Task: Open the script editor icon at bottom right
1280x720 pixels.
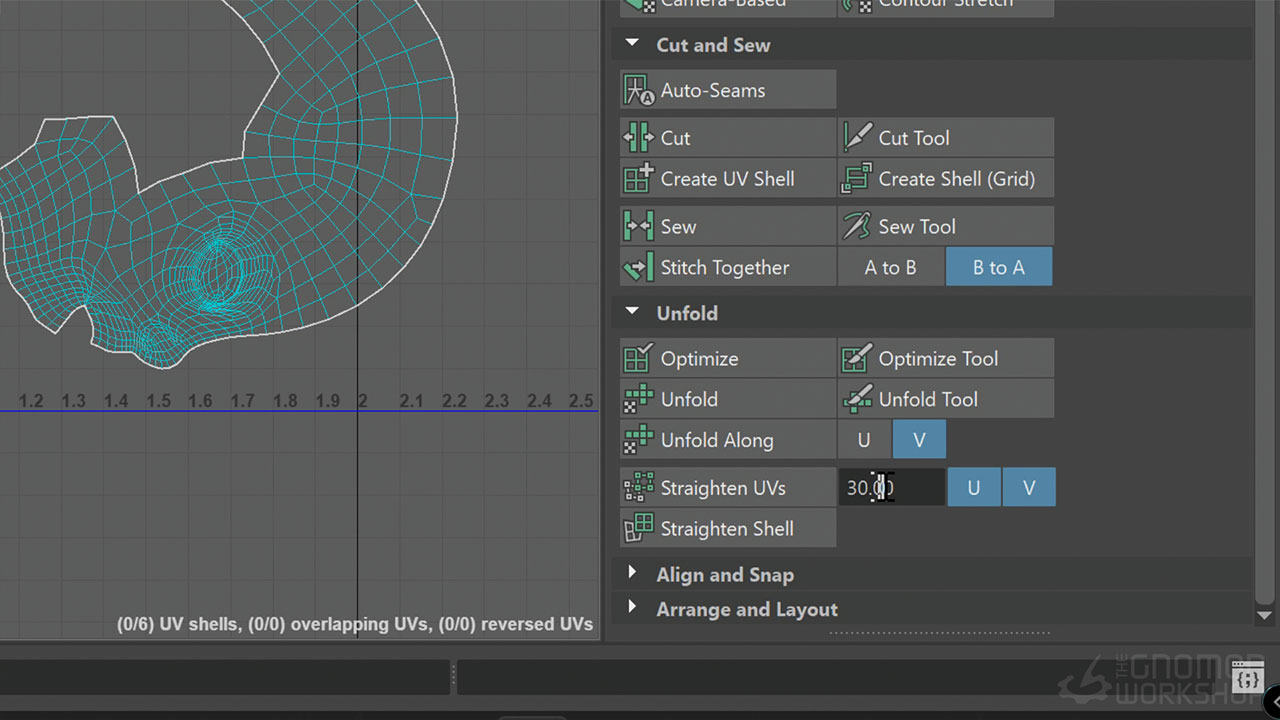Action: point(1248,680)
